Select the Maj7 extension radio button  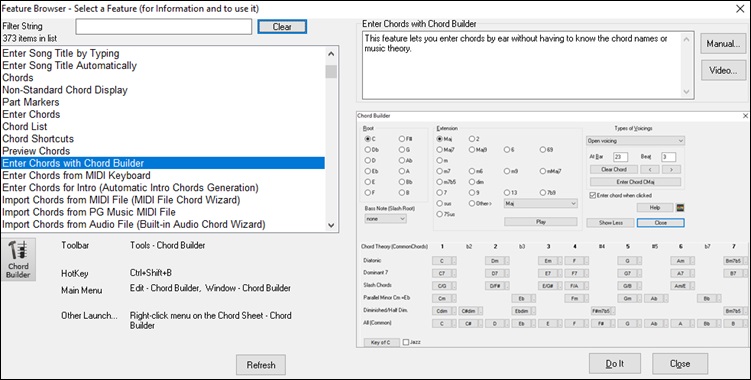coord(440,150)
